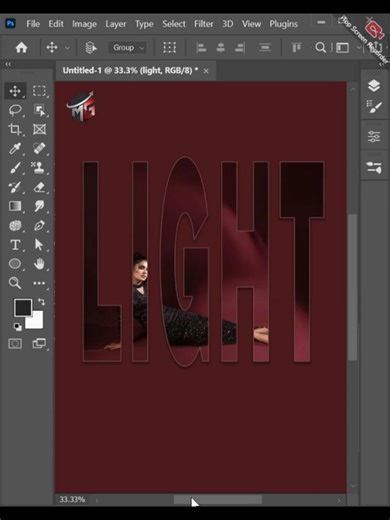Screen dimensions: 390x520
Task: Open the Edit menu
Action: pyautogui.click(x=56, y=24)
